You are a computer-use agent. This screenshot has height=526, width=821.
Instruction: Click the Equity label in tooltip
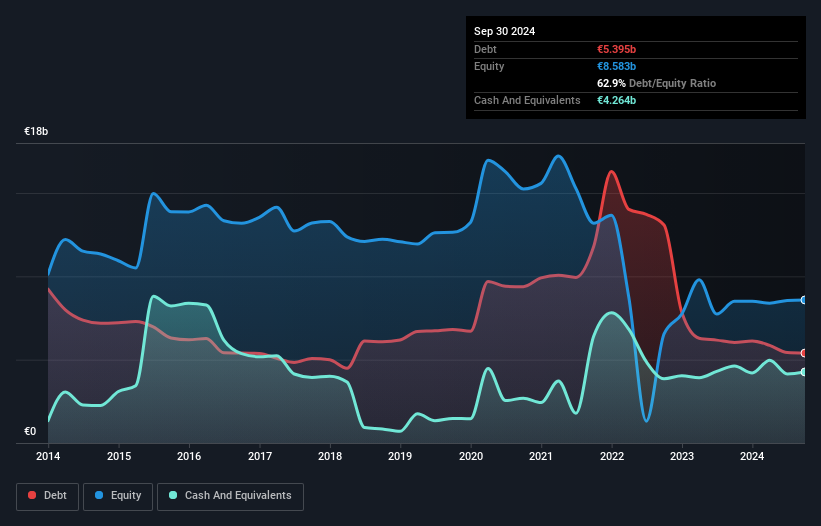pos(489,66)
